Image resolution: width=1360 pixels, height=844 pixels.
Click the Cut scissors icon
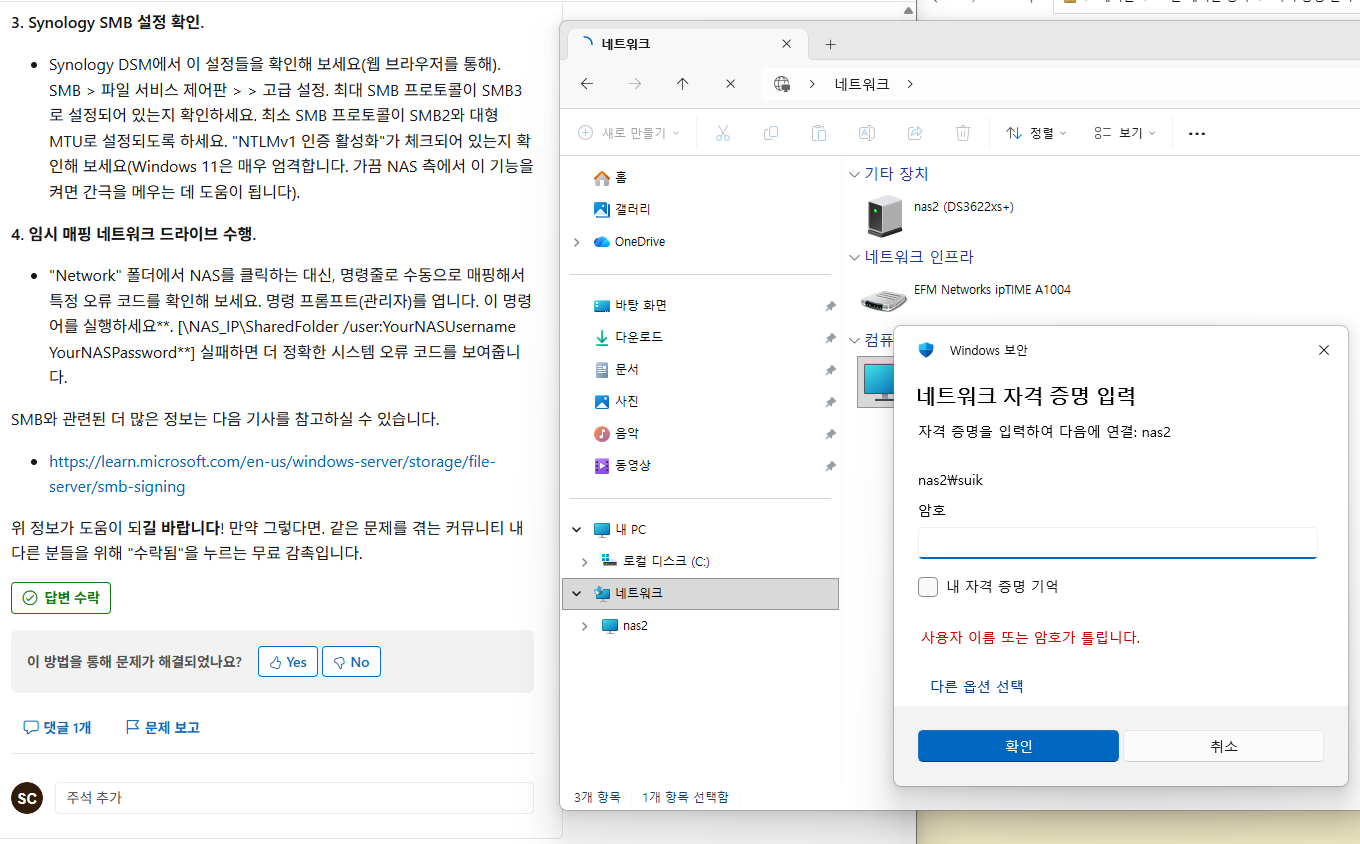[x=723, y=133]
